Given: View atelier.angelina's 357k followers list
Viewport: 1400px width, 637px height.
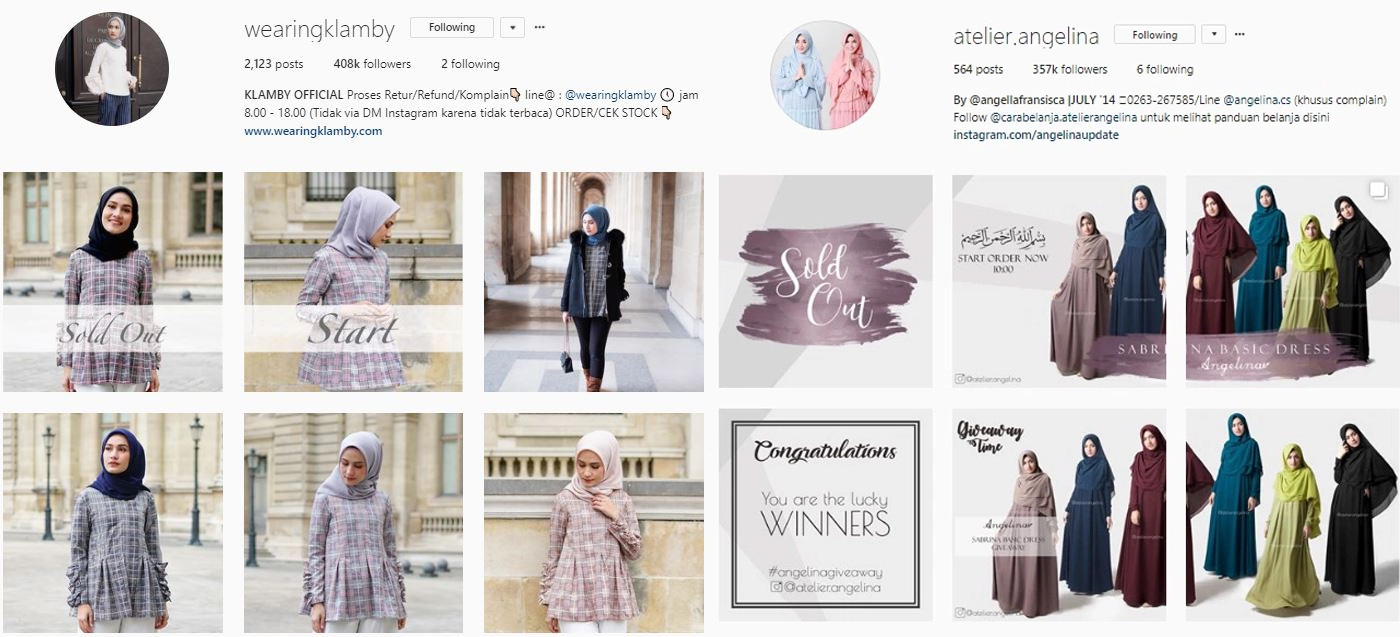Looking at the screenshot, I should pyautogui.click(x=1069, y=70).
